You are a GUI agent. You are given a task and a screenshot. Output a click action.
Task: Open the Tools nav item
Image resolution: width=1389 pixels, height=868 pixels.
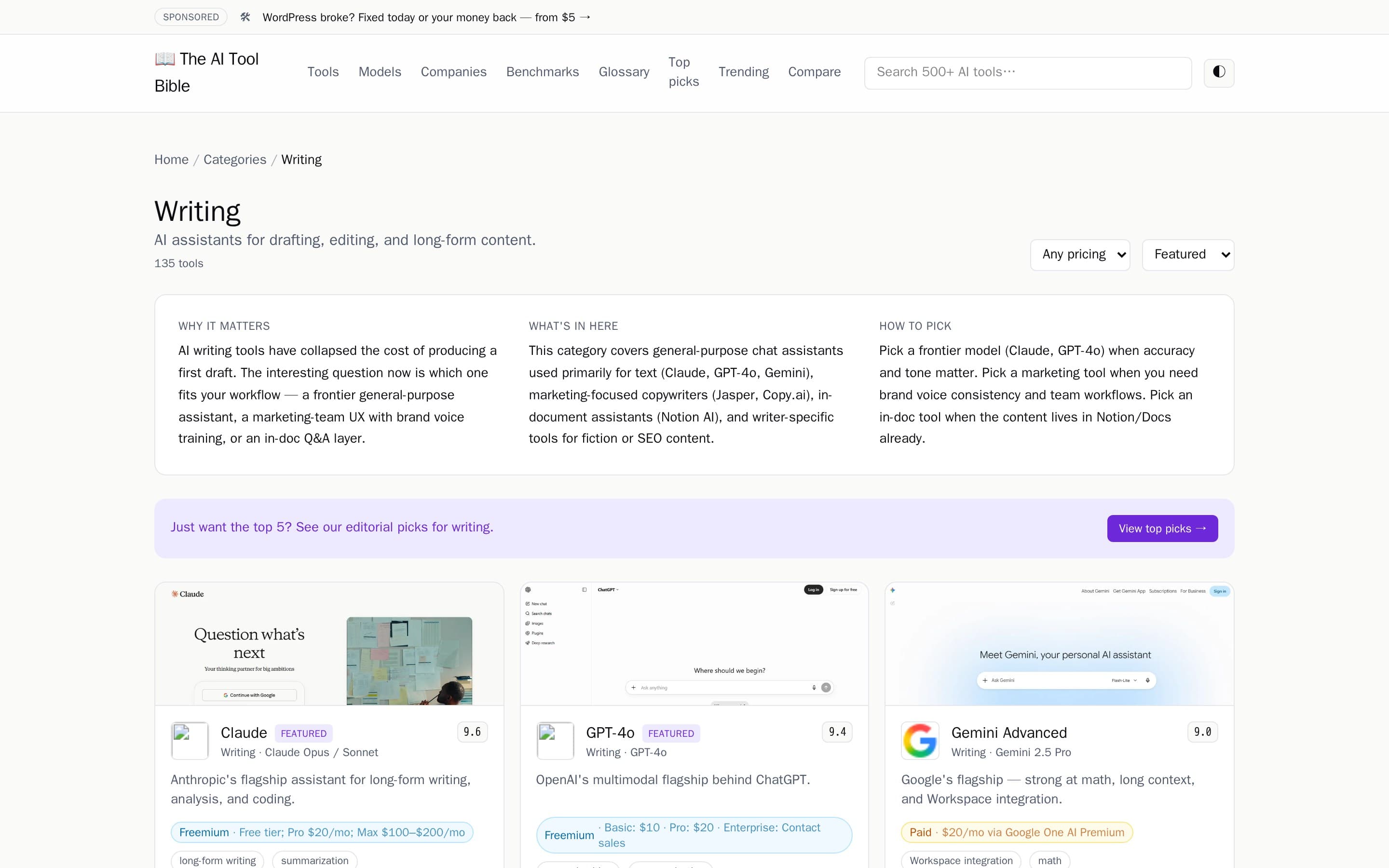point(323,72)
